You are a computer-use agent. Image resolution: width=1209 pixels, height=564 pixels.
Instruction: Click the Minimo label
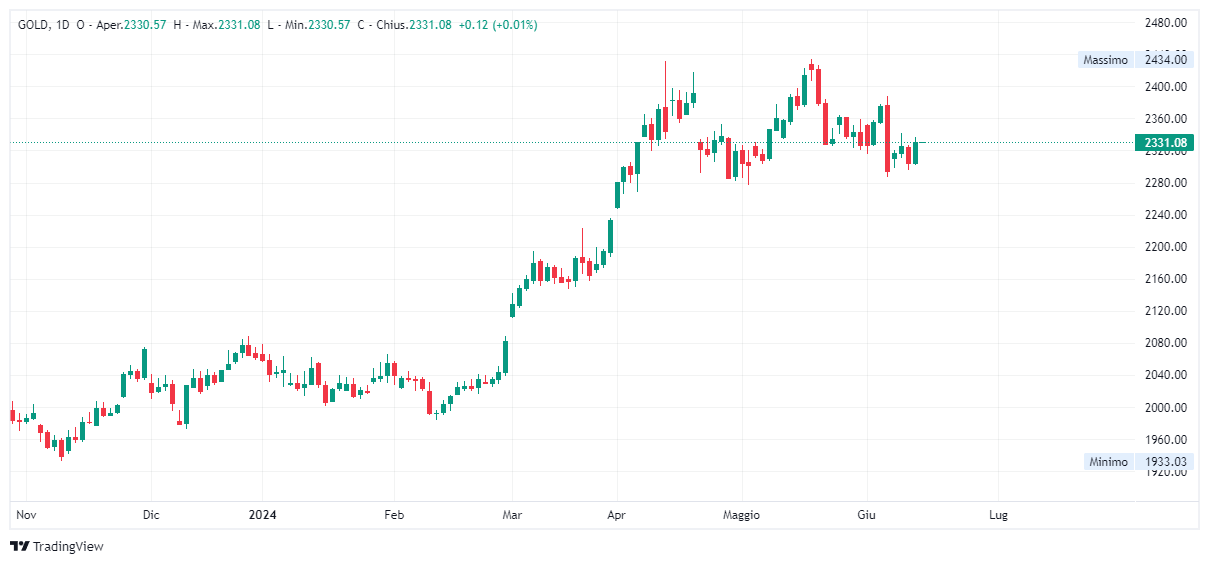tap(1108, 462)
